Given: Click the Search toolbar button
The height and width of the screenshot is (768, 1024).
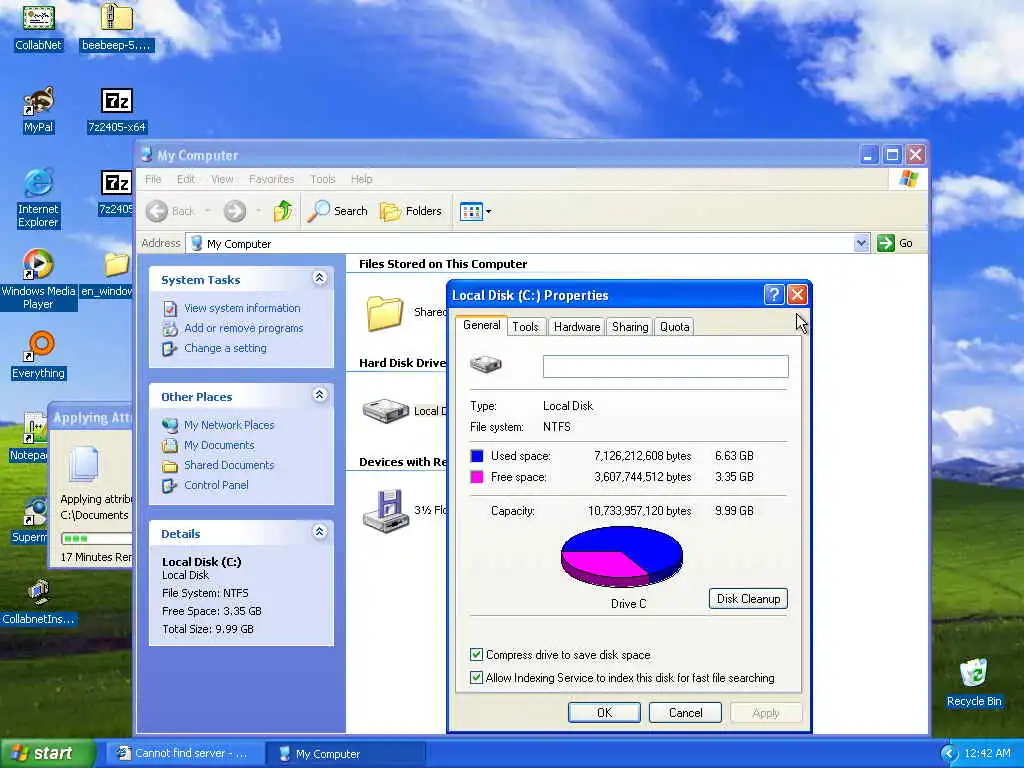Looking at the screenshot, I should (x=337, y=211).
